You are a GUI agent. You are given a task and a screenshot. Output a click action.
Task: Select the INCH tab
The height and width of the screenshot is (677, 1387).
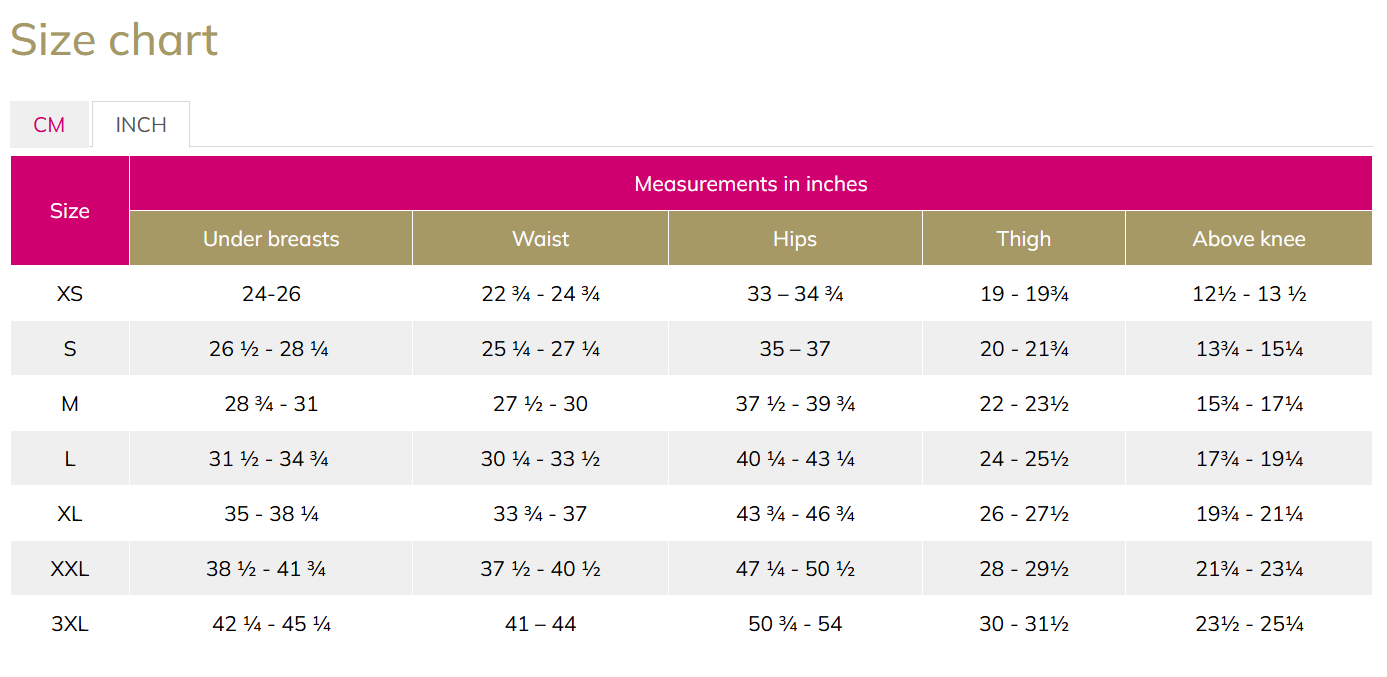pyautogui.click(x=141, y=125)
